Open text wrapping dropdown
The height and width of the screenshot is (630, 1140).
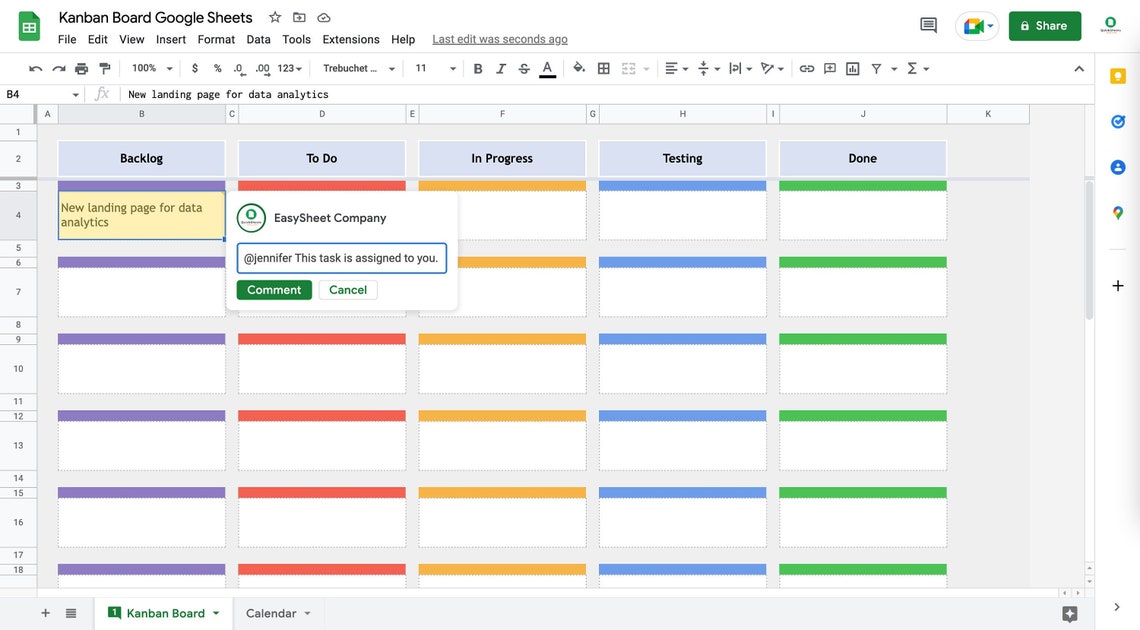[x=740, y=68]
